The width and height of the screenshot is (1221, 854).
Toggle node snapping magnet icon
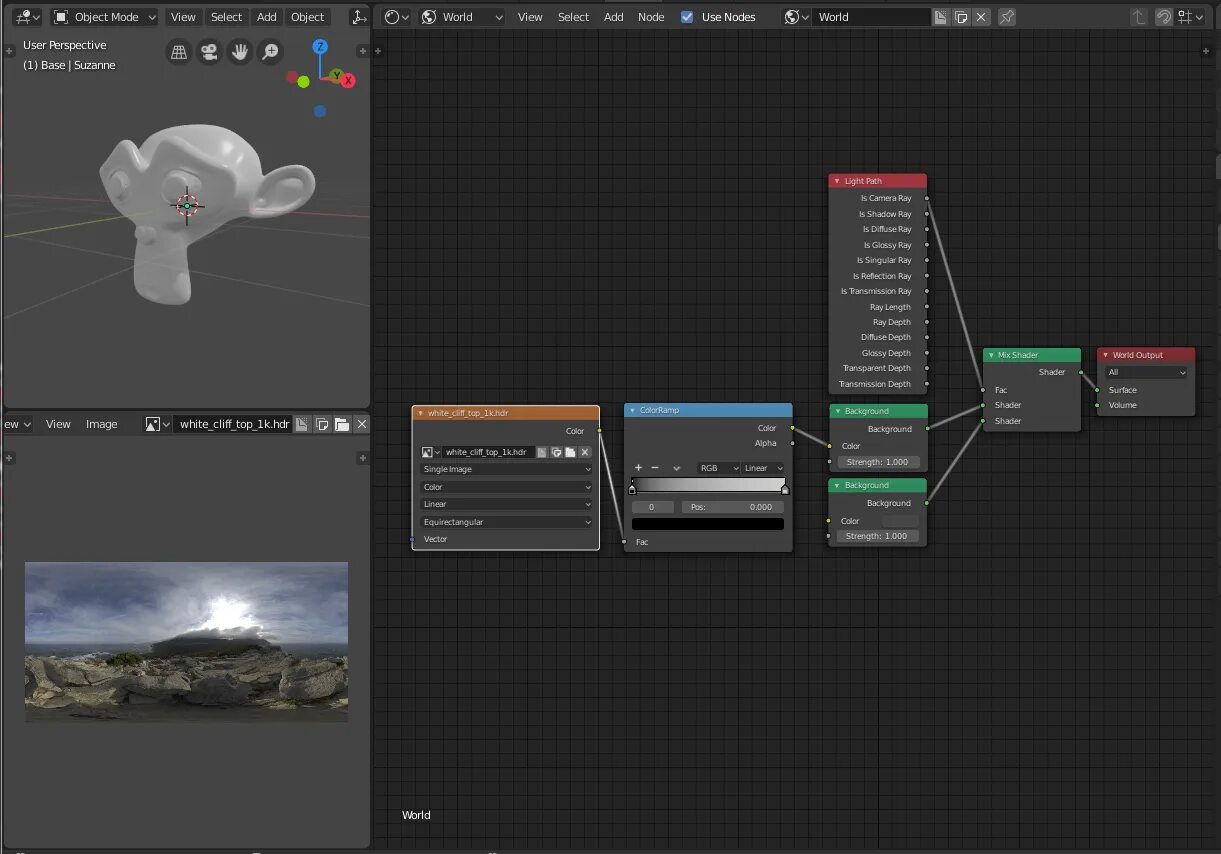click(1164, 17)
